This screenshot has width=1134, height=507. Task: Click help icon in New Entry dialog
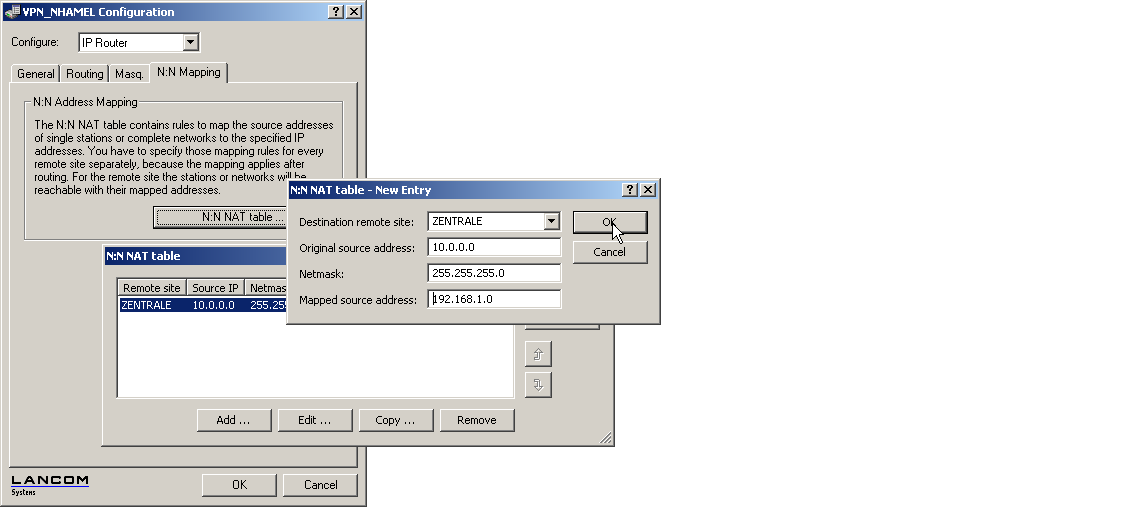pos(630,190)
